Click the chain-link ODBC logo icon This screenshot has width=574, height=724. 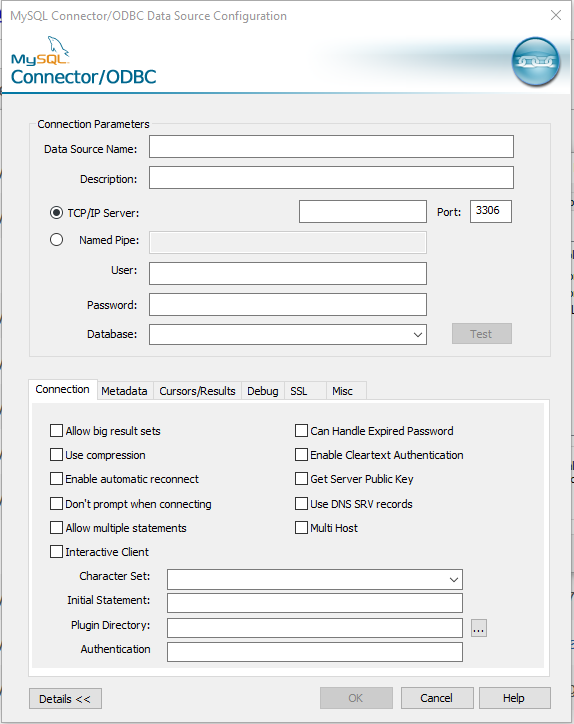[x=536, y=61]
